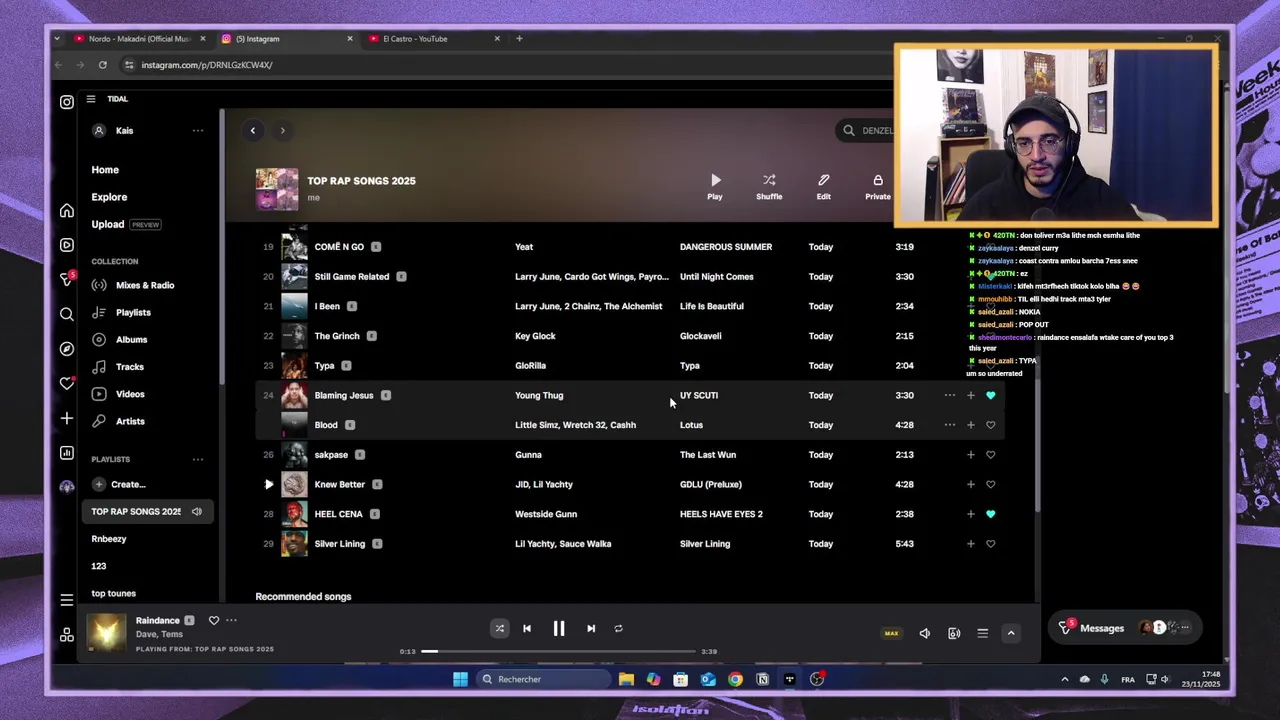
Task: Open play queue list icon
Action: pos(982,633)
